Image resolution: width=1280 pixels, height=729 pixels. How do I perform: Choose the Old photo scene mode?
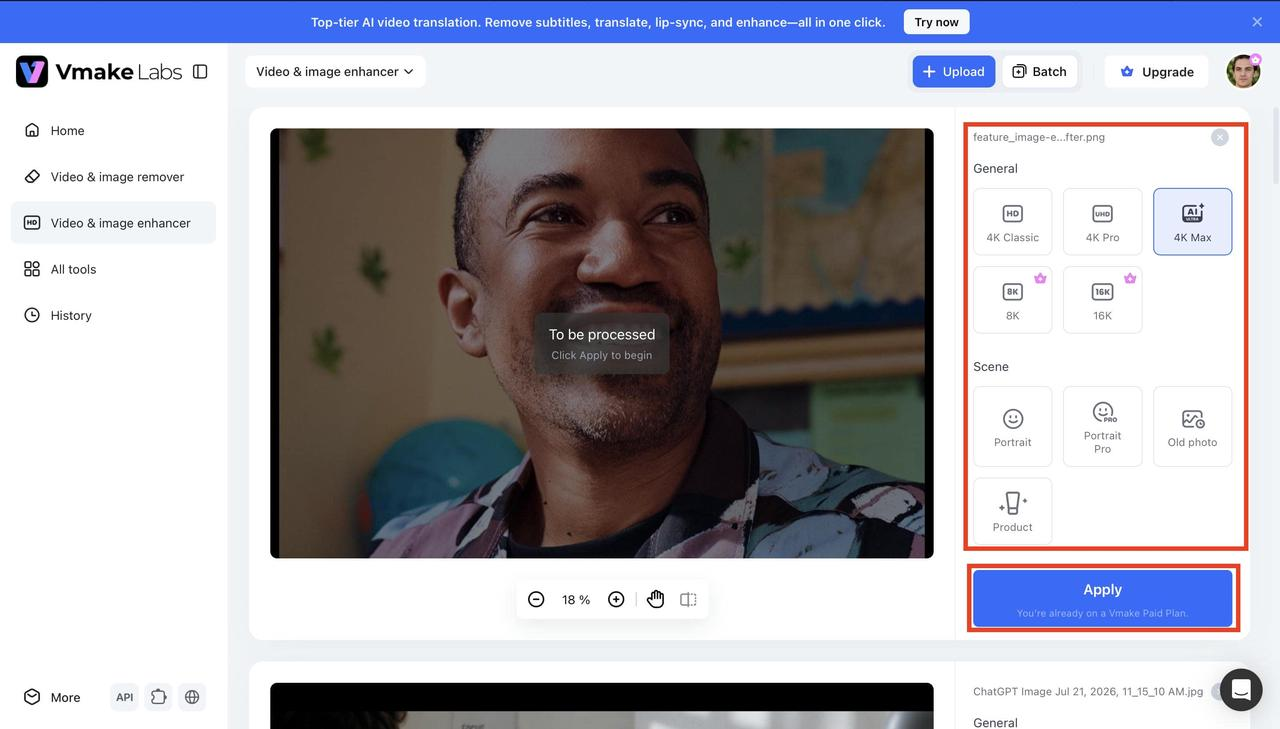pos(1193,427)
